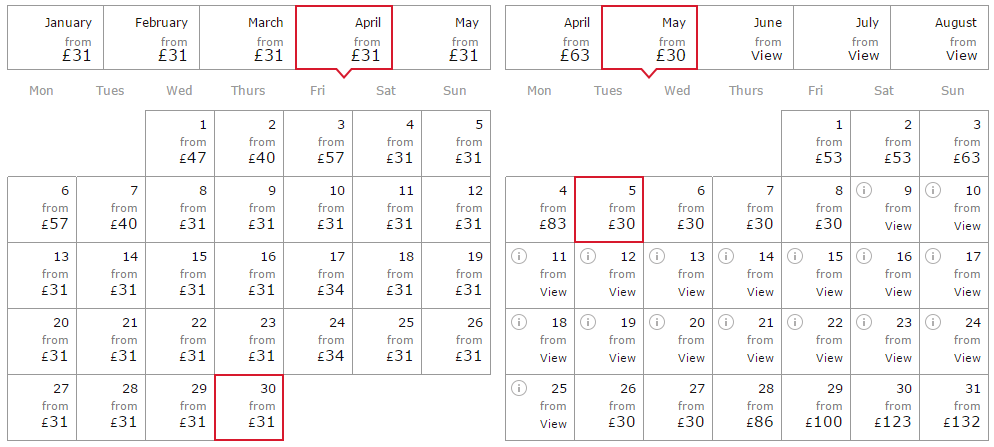994x447 pixels.
Task: Choose 31 May fare from £132
Action: pos(953,407)
